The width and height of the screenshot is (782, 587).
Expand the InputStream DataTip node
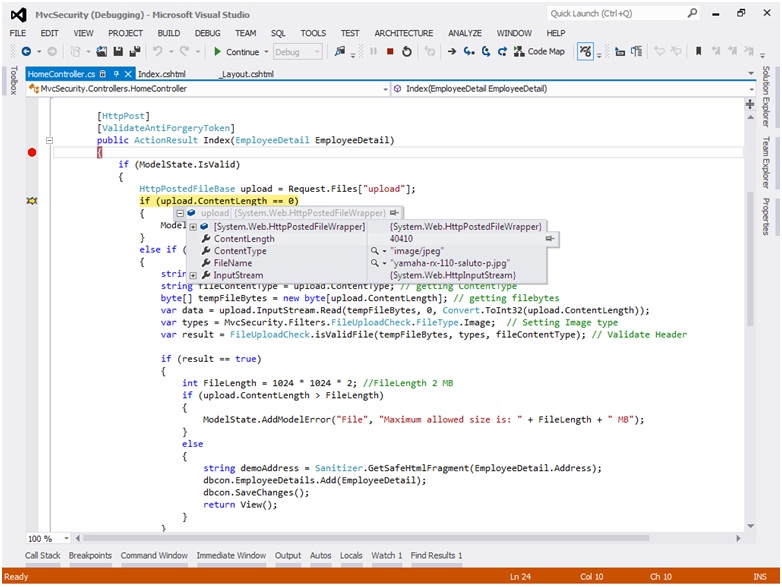point(193,275)
